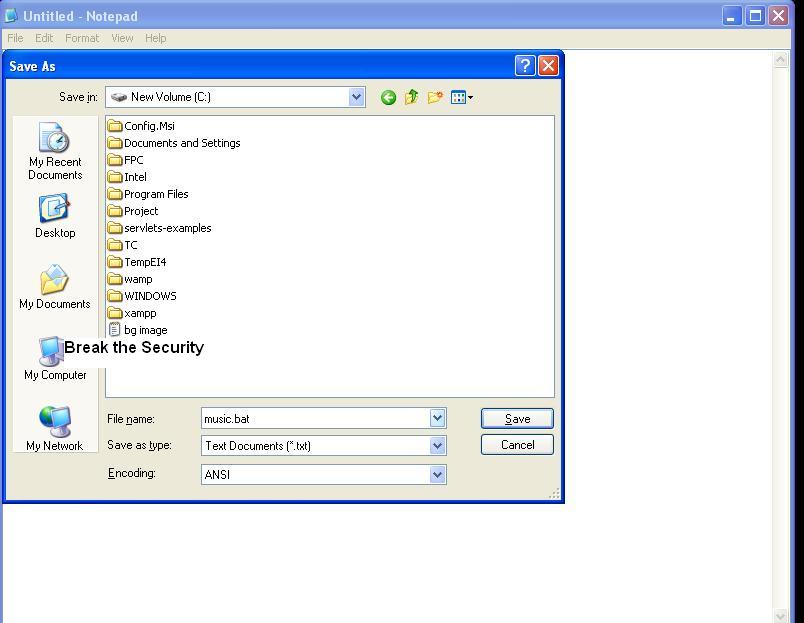804x623 pixels.
Task: Go back using the green arrow icon
Action: pyautogui.click(x=388, y=97)
